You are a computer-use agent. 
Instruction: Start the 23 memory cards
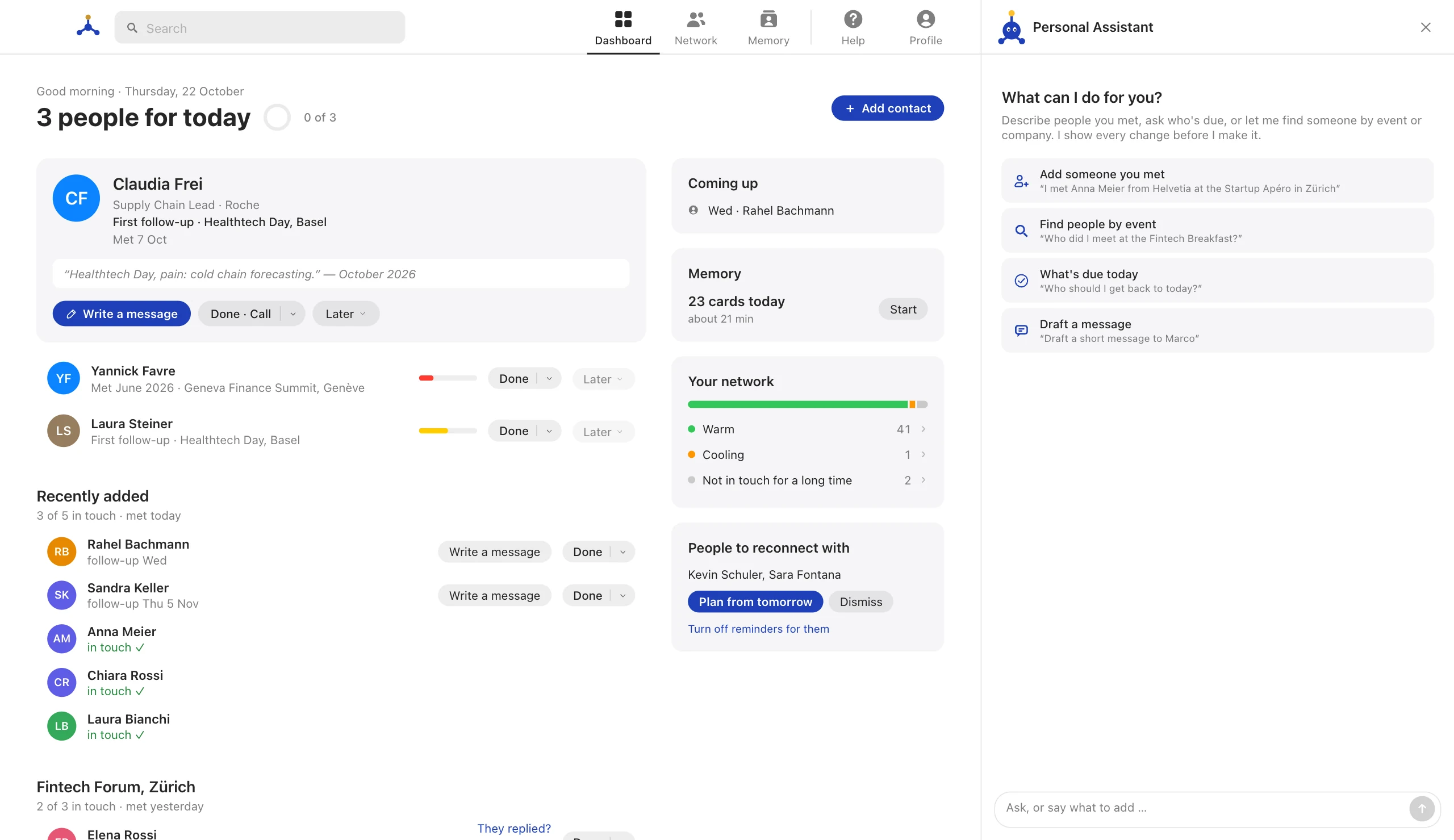coord(903,309)
